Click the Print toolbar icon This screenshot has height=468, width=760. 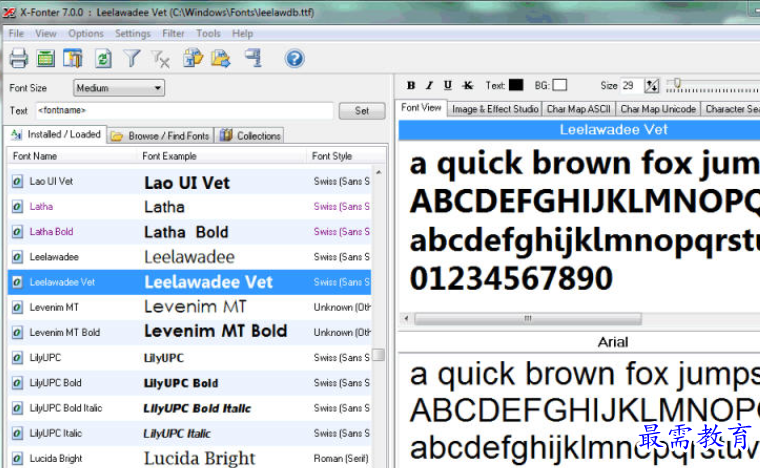click(18, 59)
